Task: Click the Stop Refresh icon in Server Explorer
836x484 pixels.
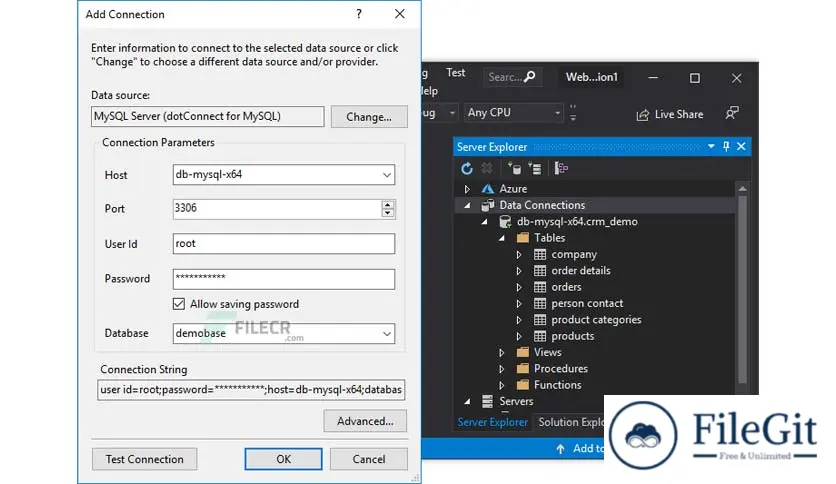Action: click(487, 168)
